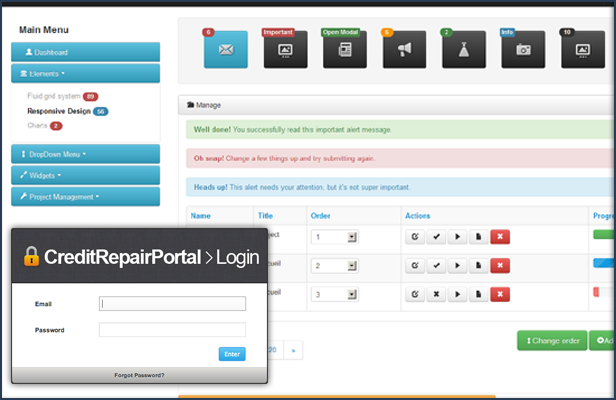Click the document action in row order 3
616x400 pixels.
[x=478, y=294]
